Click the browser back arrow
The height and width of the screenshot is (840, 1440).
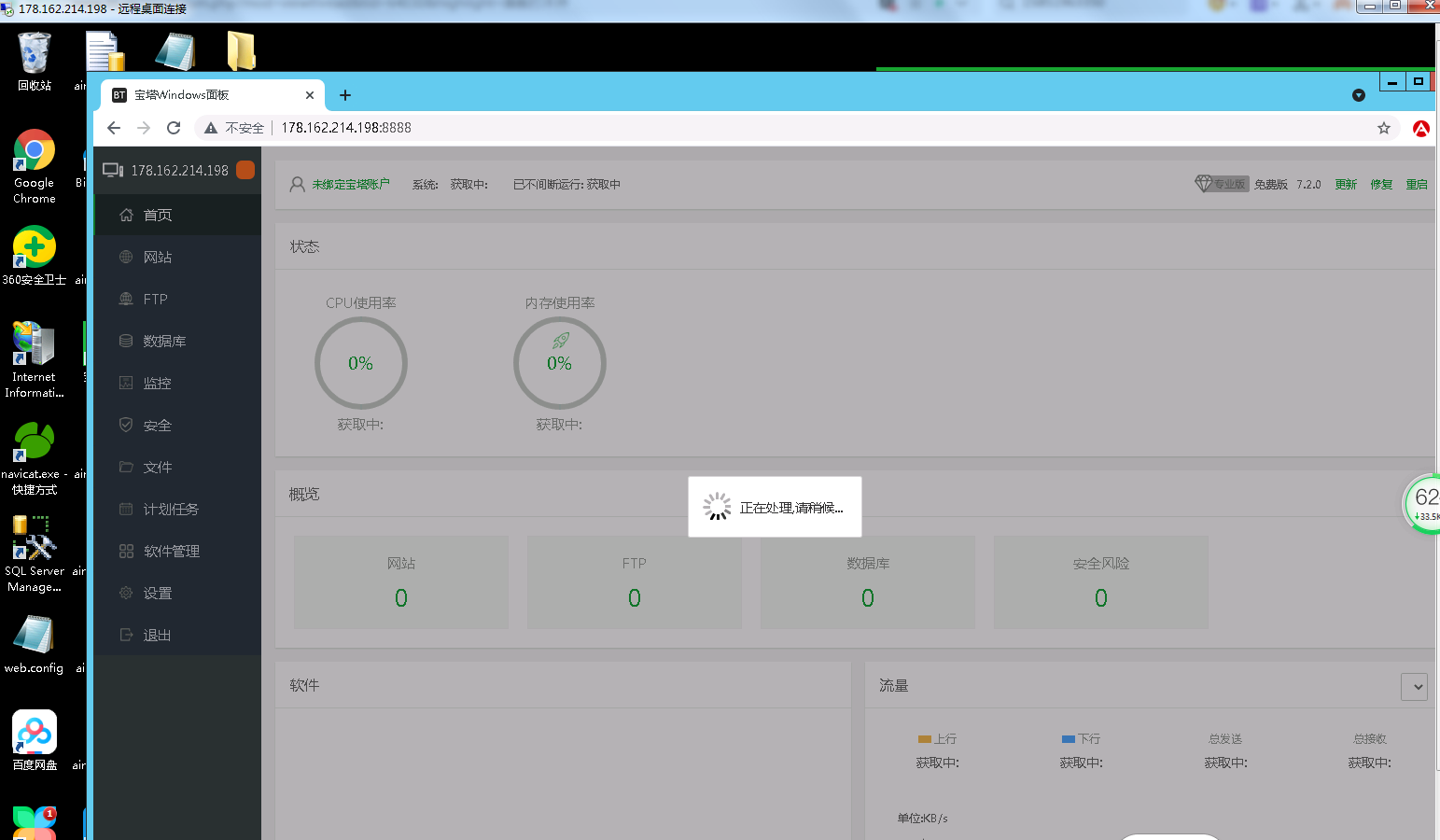[114, 128]
